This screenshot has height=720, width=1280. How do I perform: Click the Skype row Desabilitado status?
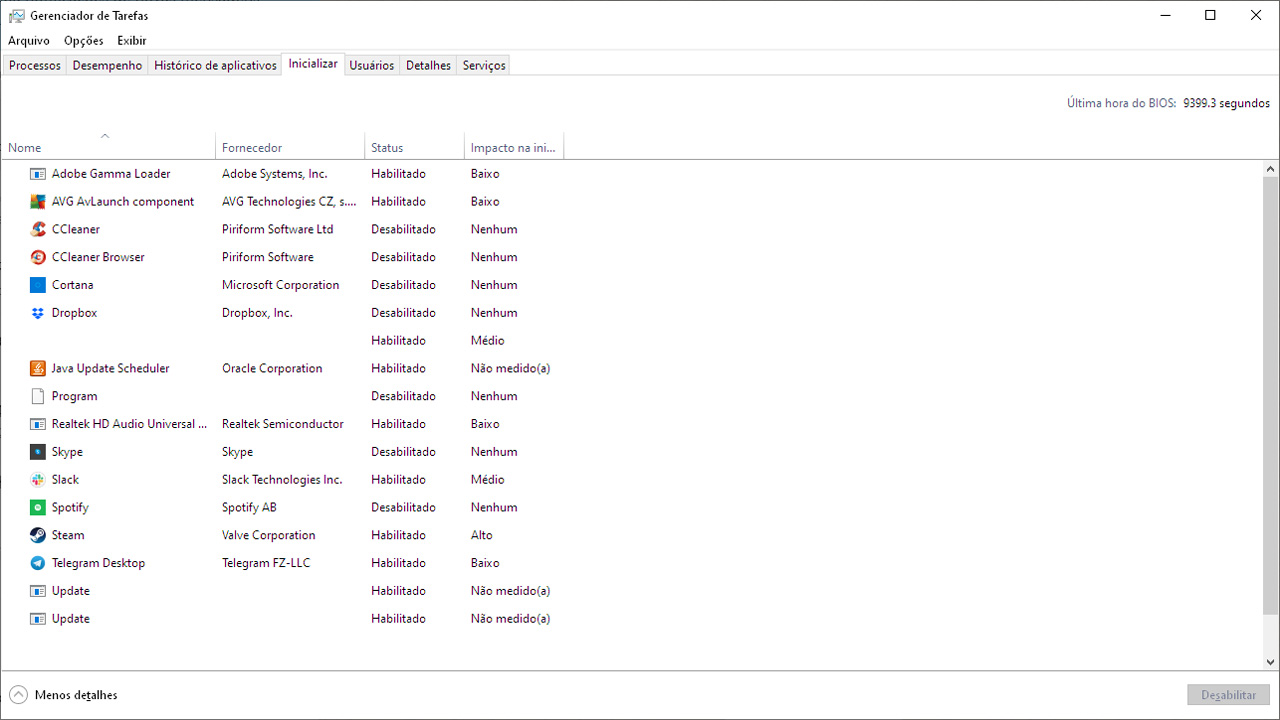[403, 452]
